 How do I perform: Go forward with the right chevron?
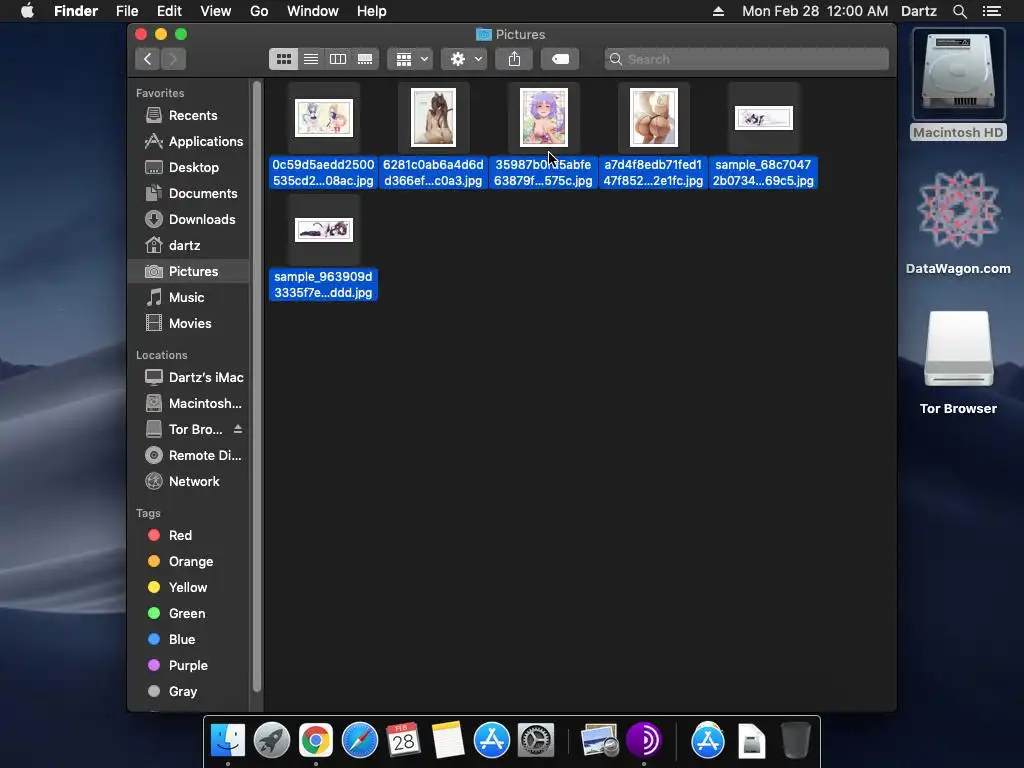(x=173, y=59)
